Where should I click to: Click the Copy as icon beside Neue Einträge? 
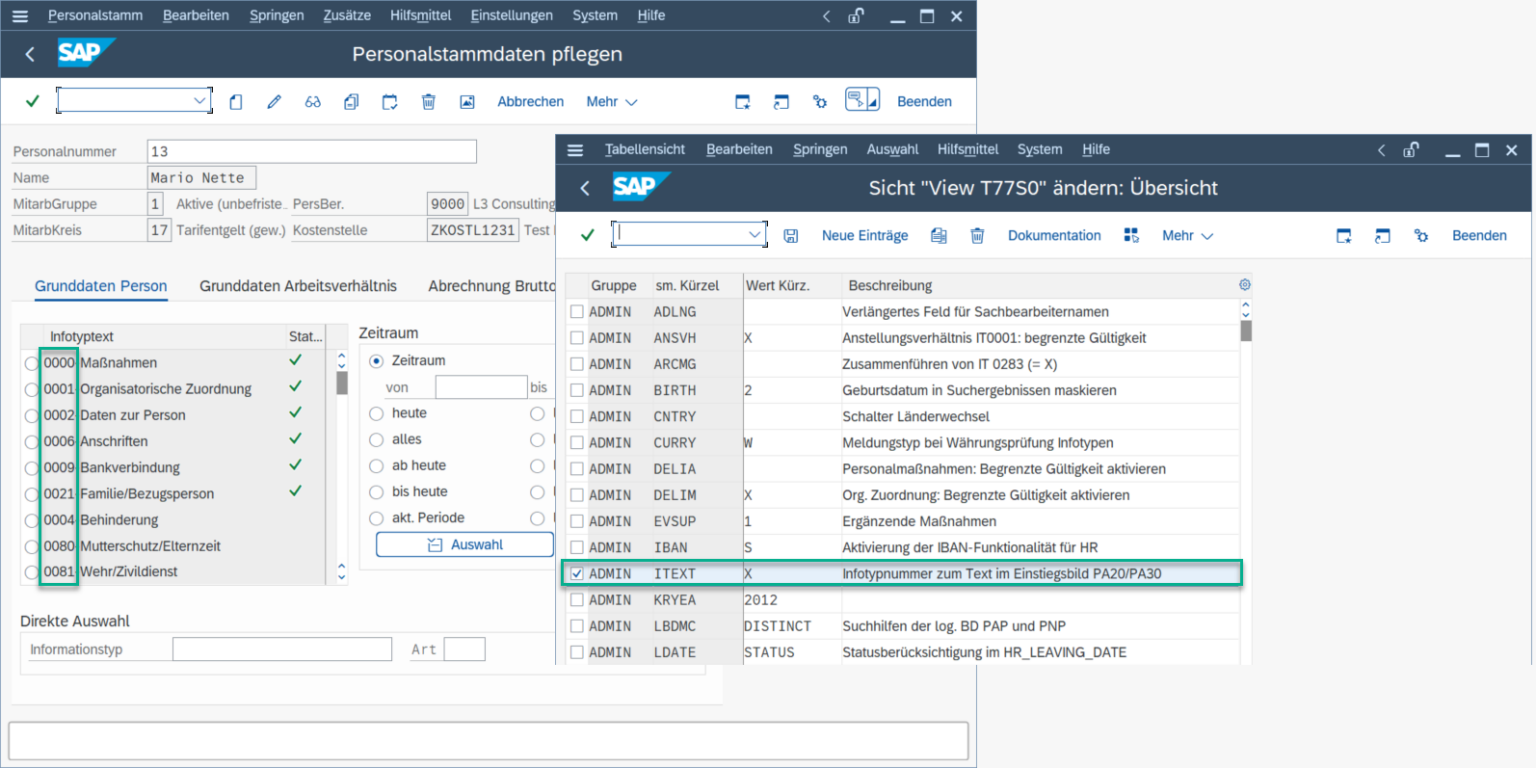(938, 236)
